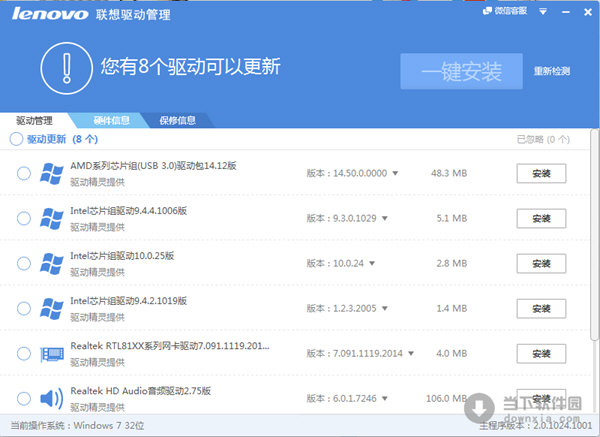Viewport: 600px width, 437px height.
Task: Click the 一键安装 one-click install button
Action: (461, 71)
